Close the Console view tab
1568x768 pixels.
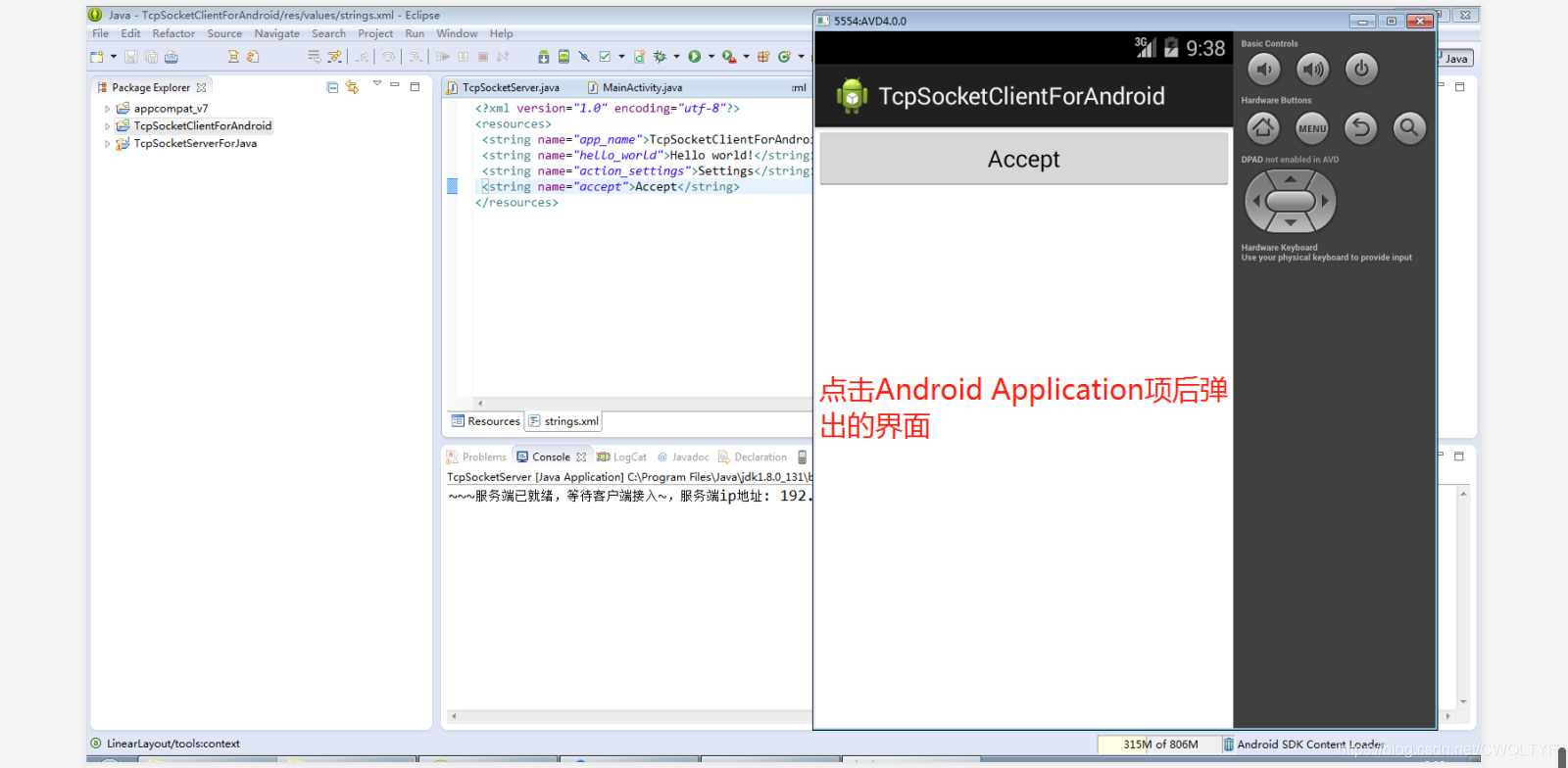click(581, 457)
